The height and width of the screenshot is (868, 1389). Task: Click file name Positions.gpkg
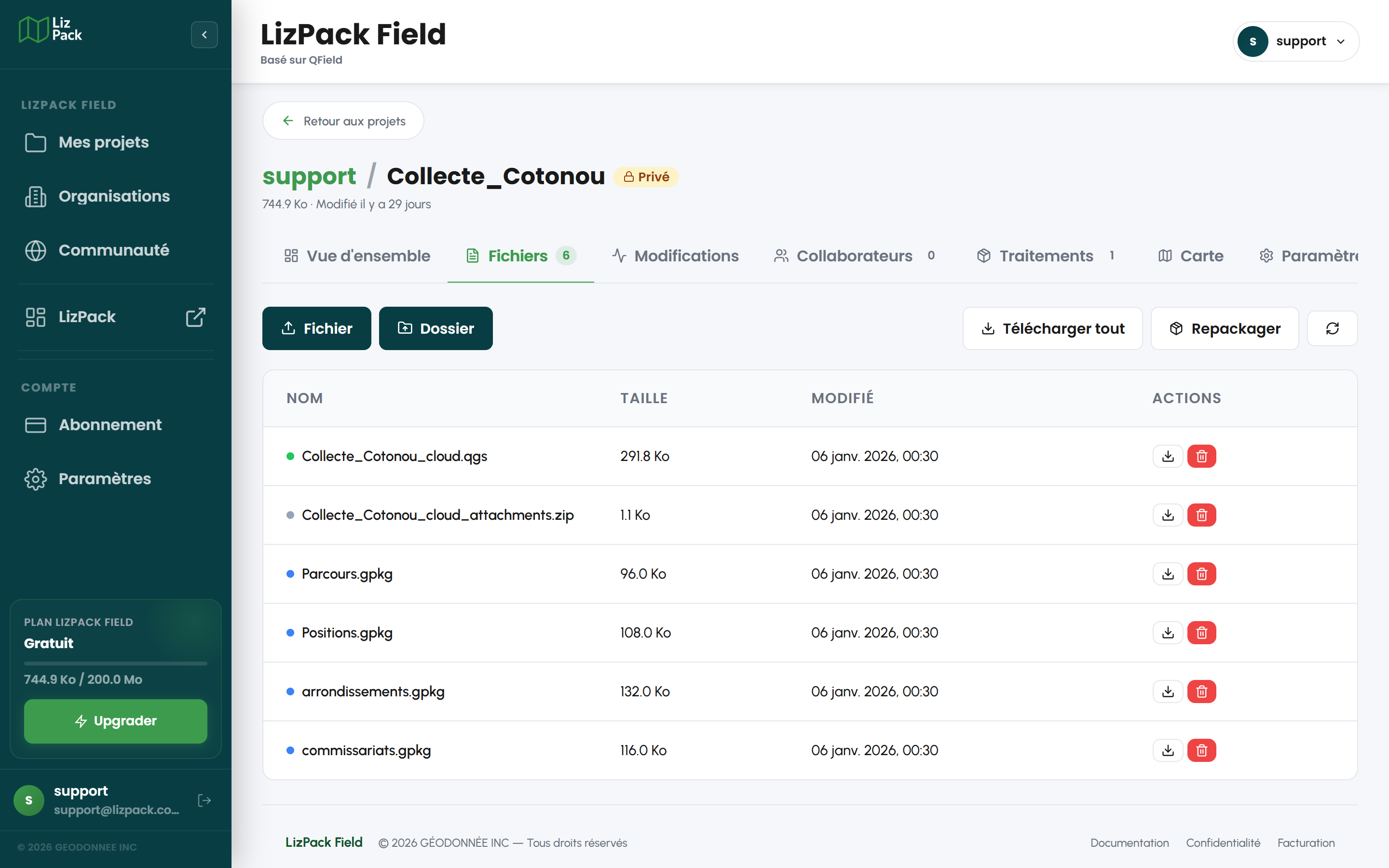tap(347, 633)
